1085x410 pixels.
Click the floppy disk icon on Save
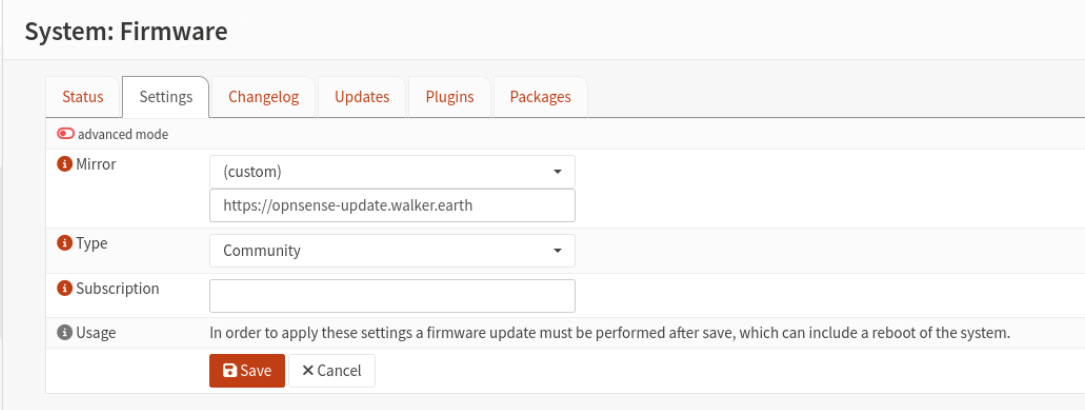tap(230, 371)
